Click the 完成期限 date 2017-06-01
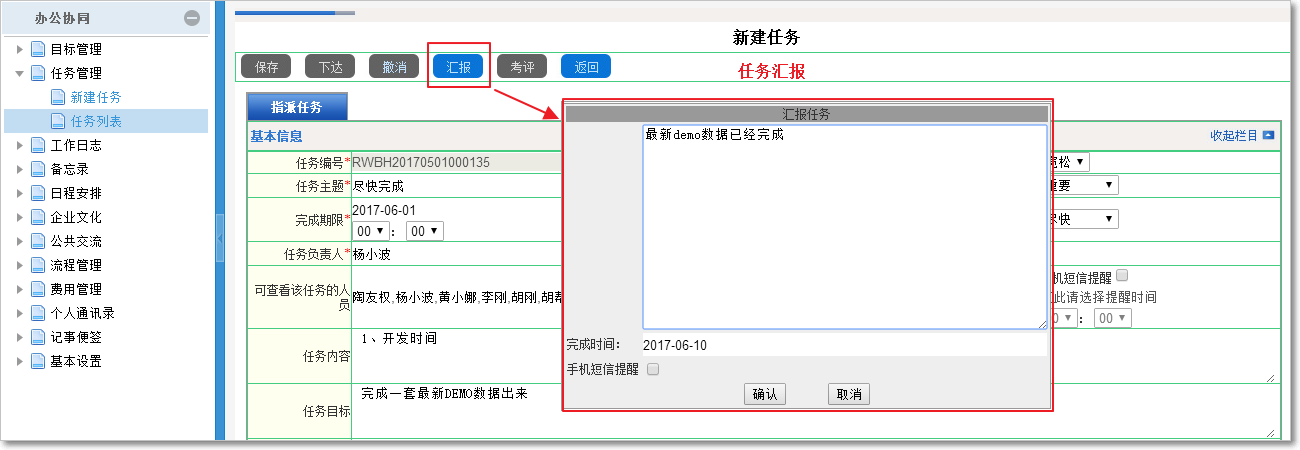 [384, 210]
